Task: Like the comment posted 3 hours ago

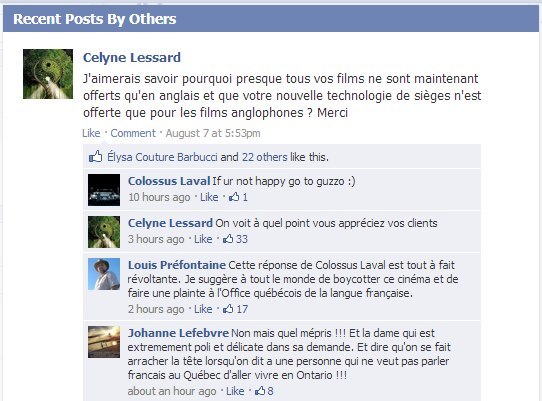Action: [203, 239]
